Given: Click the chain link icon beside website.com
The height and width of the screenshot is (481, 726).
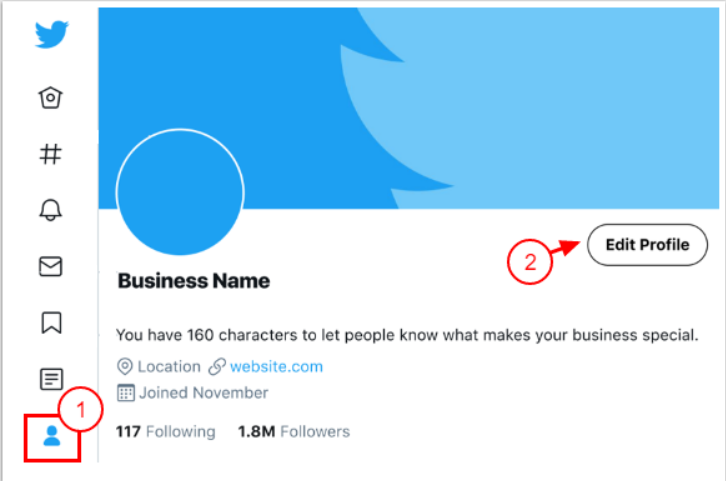Looking at the screenshot, I should click(x=217, y=367).
